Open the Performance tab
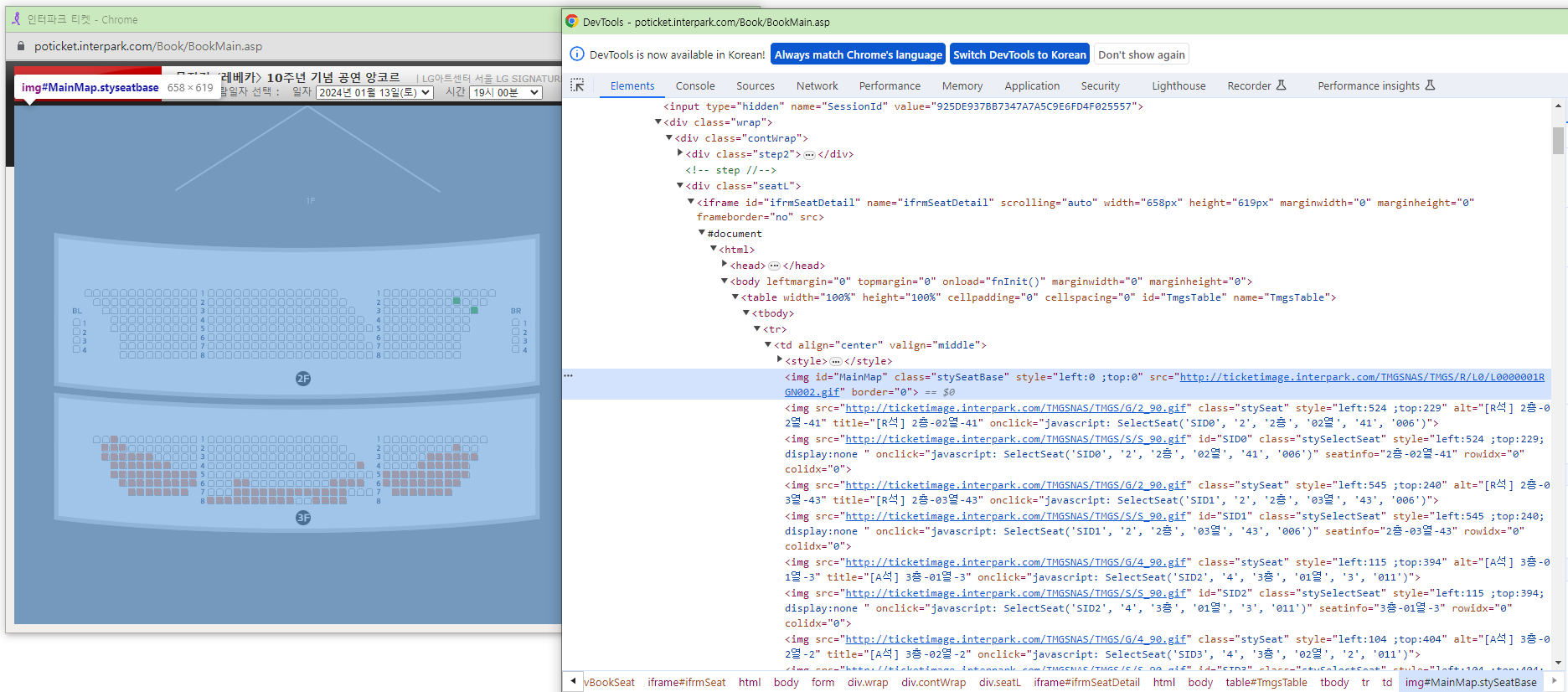Viewport: 1568px width, 692px height. (890, 85)
